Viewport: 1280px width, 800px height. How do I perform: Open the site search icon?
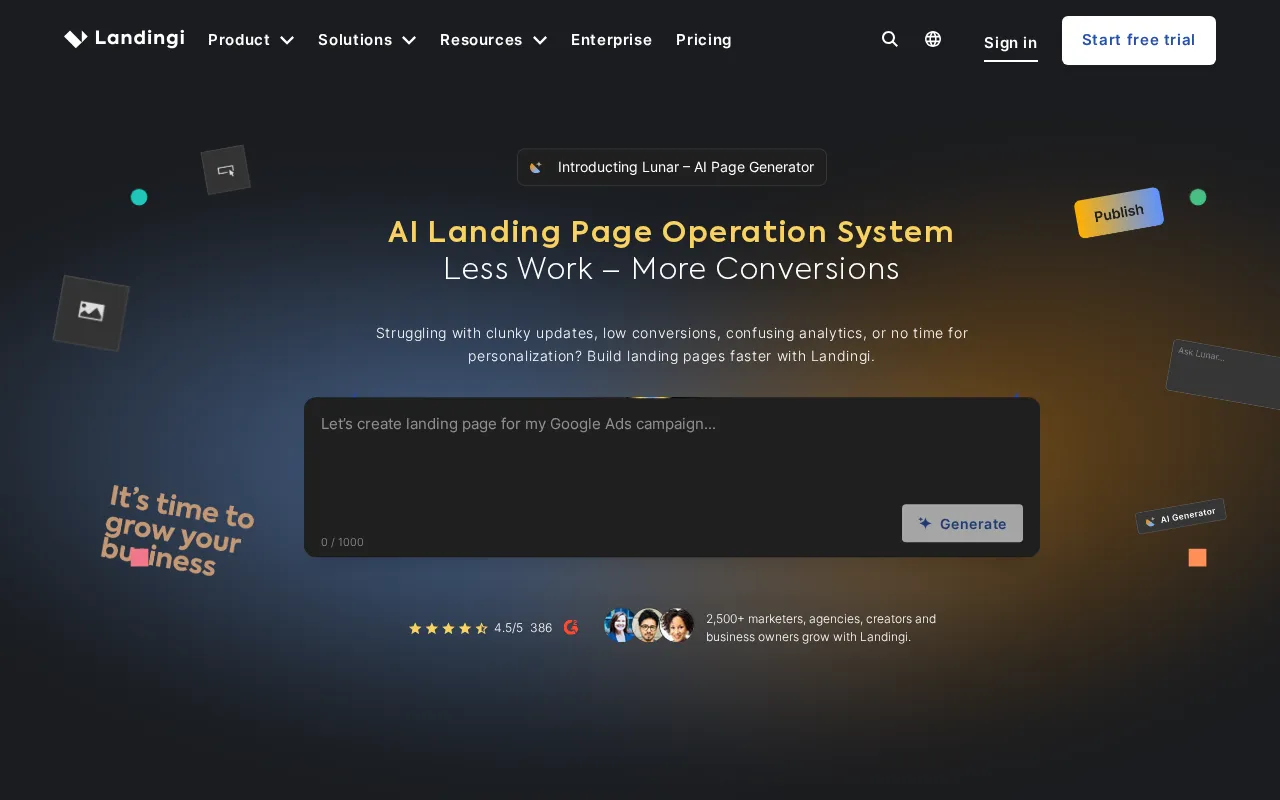pos(889,39)
